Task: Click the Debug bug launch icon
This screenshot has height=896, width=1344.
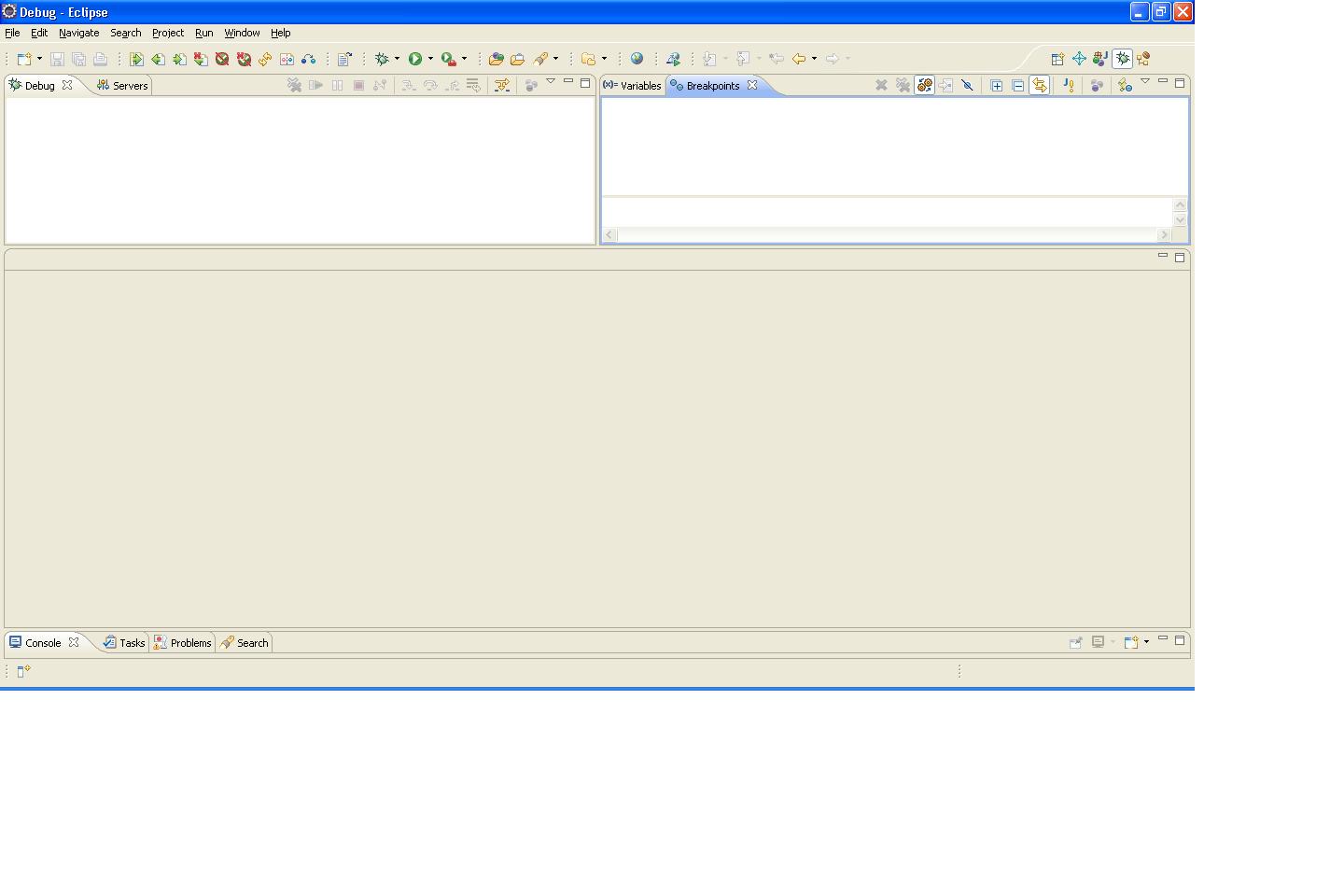Action: 382,59
